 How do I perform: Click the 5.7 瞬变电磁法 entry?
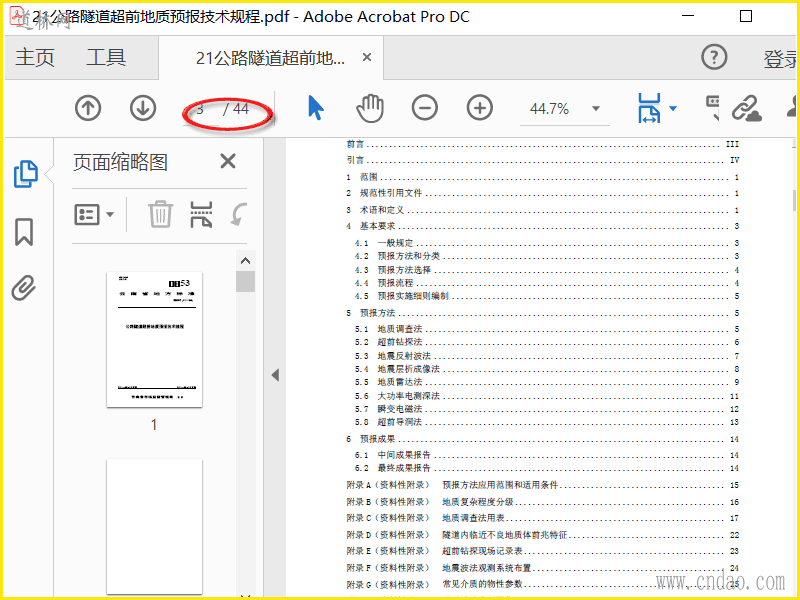[x=547, y=409]
